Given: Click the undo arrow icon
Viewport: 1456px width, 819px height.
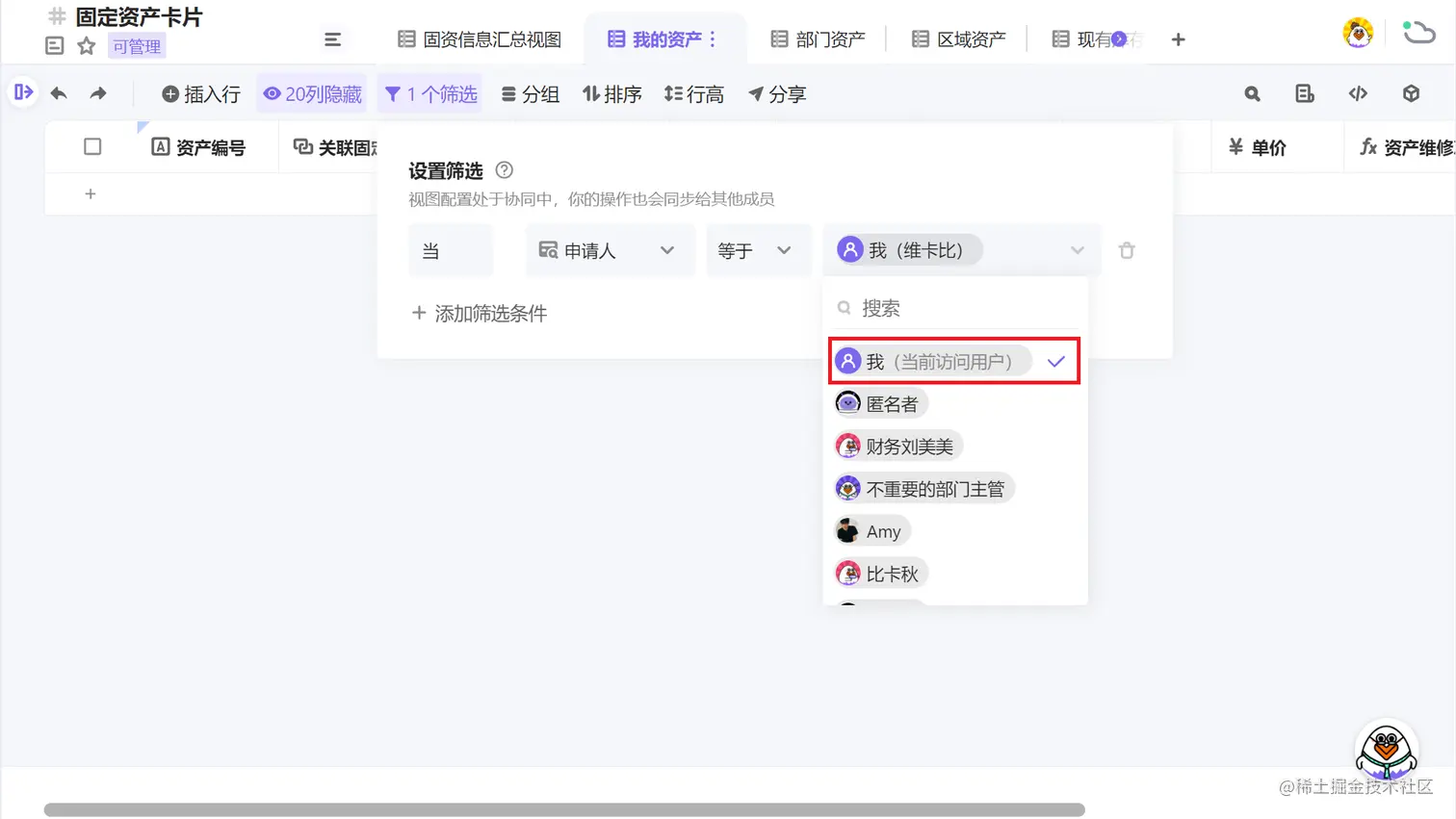Looking at the screenshot, I should [59, 93].
